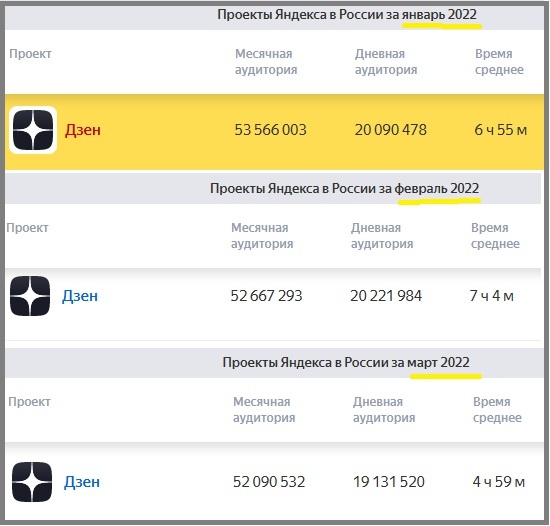Select monthly audience value 52 090 532
550x526 pixels.
[269, 482]
